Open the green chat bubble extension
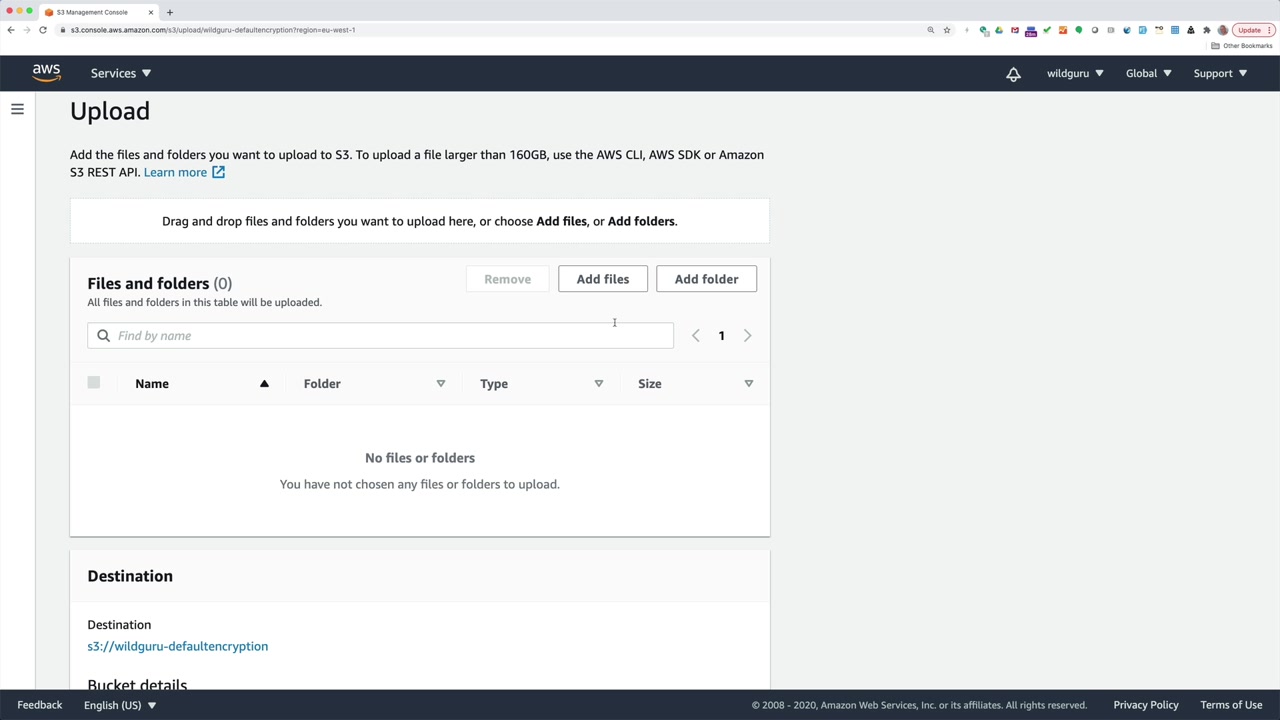 1079,30
